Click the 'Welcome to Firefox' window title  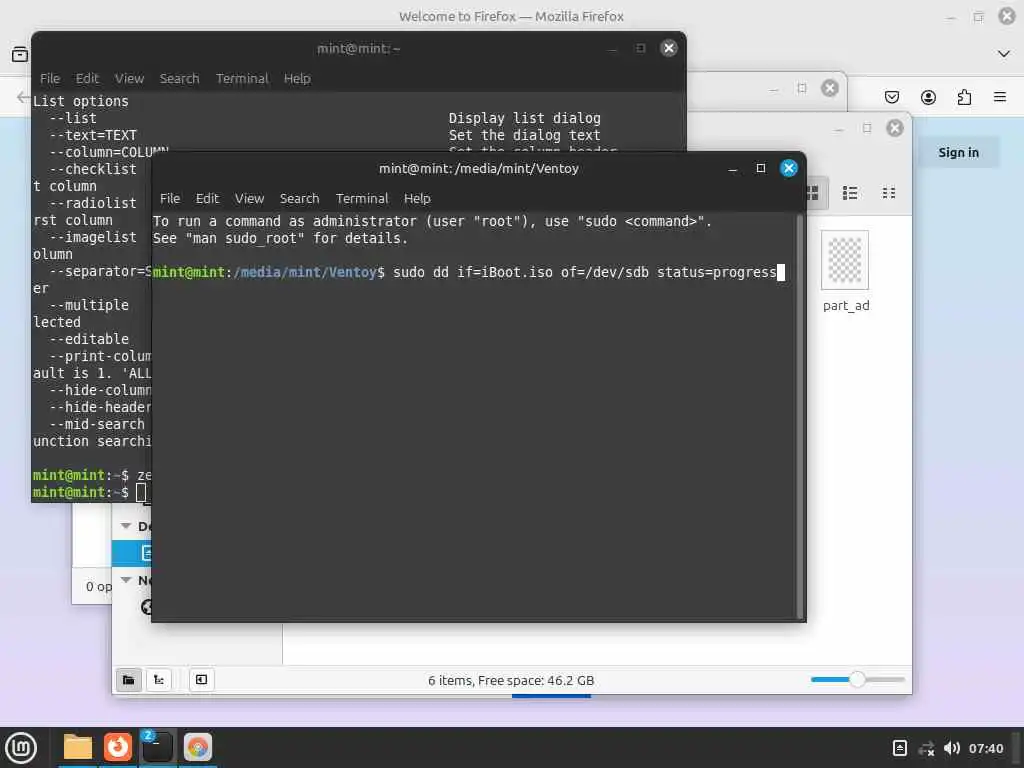[511, 16]
